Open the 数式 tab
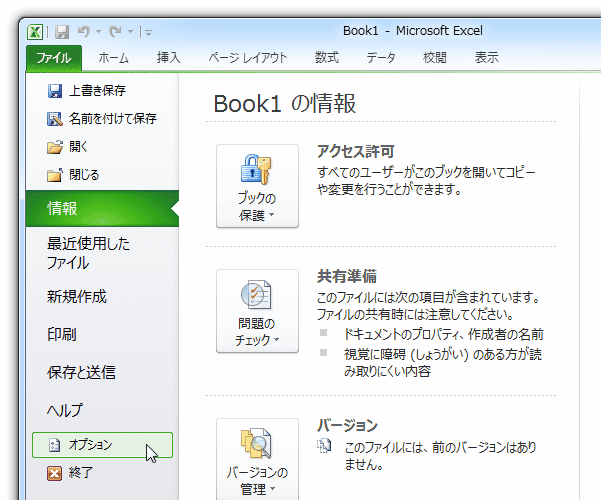601x500 pixels. pos(327,58)
